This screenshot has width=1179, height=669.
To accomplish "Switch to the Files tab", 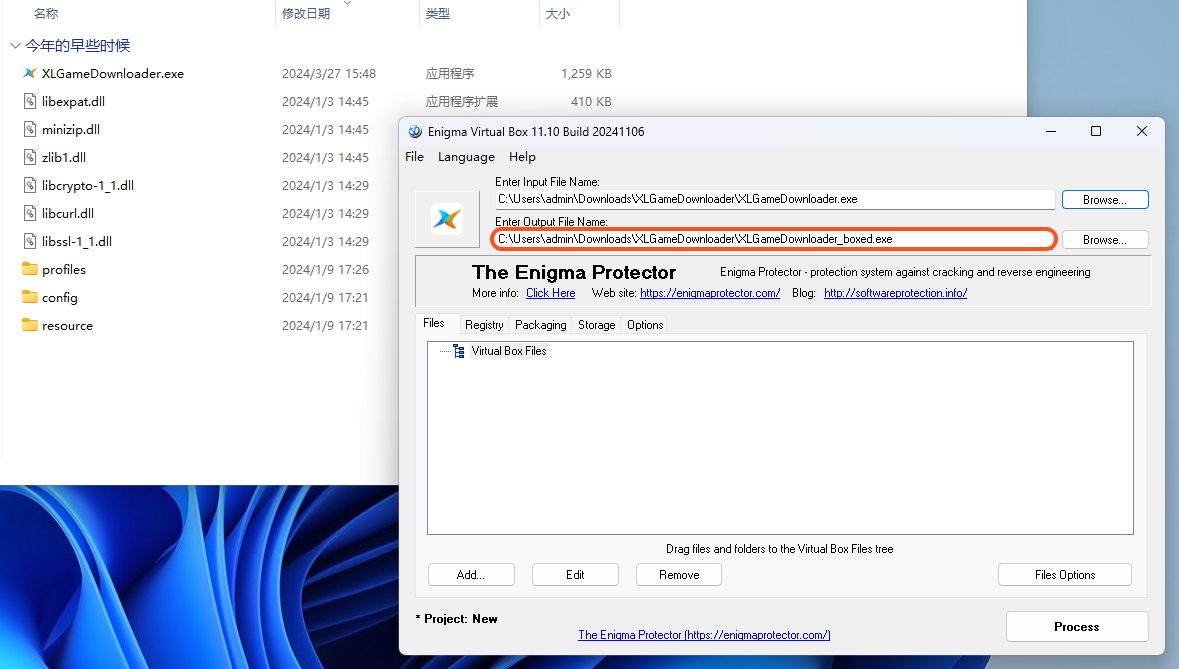I will click(434, 323).
